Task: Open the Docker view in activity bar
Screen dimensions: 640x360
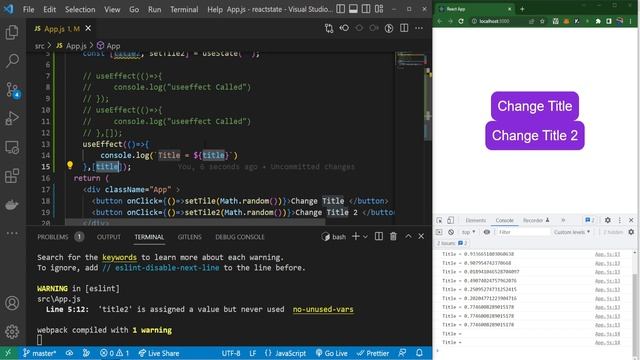Action: point(12,204)
